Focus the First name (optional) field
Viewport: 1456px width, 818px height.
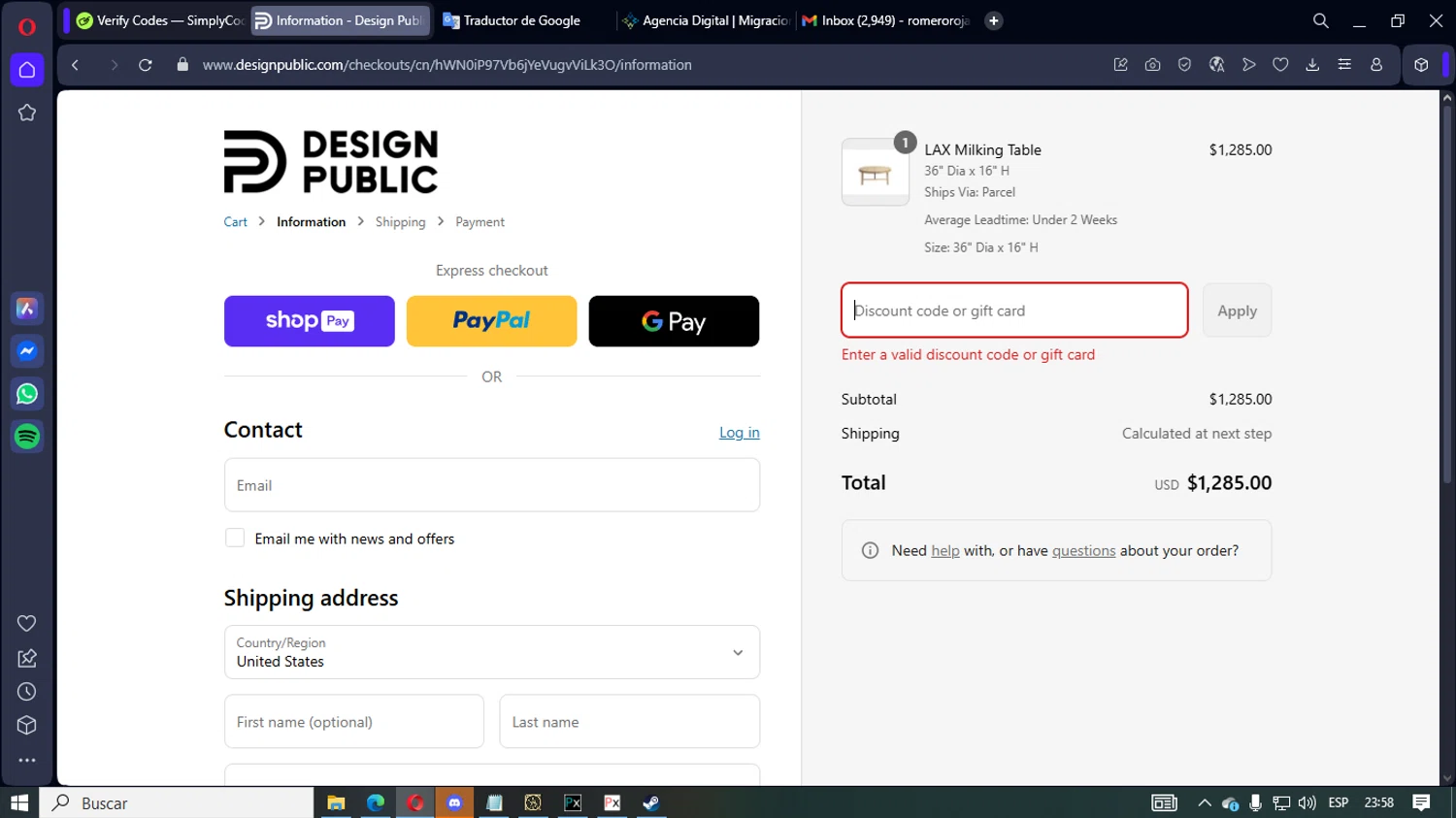point(354,722)
